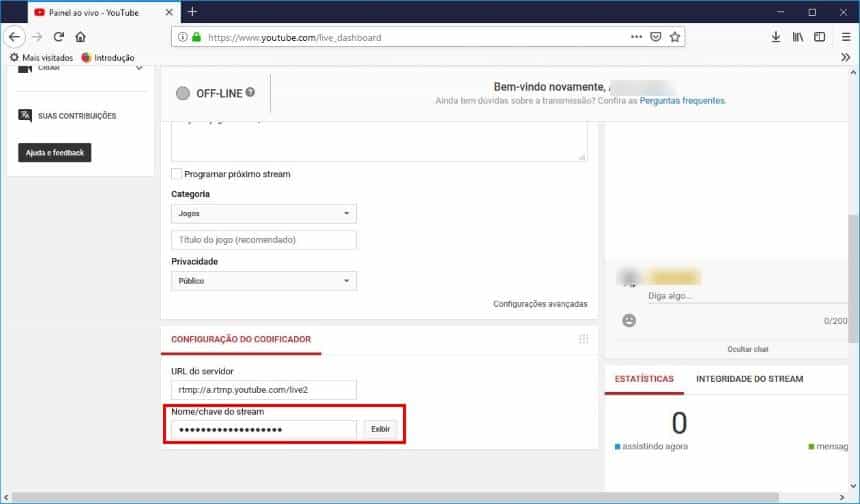Close the Painel ao vivo YouTube tab

point(169,12)
